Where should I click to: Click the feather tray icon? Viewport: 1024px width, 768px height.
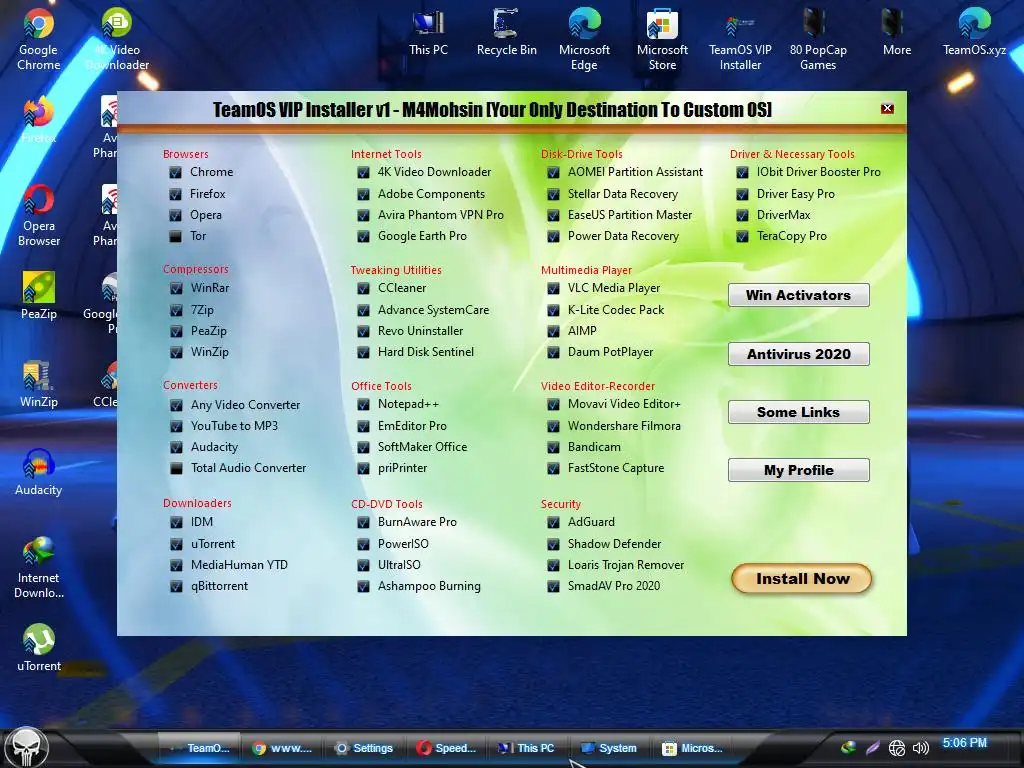point(872,748)
